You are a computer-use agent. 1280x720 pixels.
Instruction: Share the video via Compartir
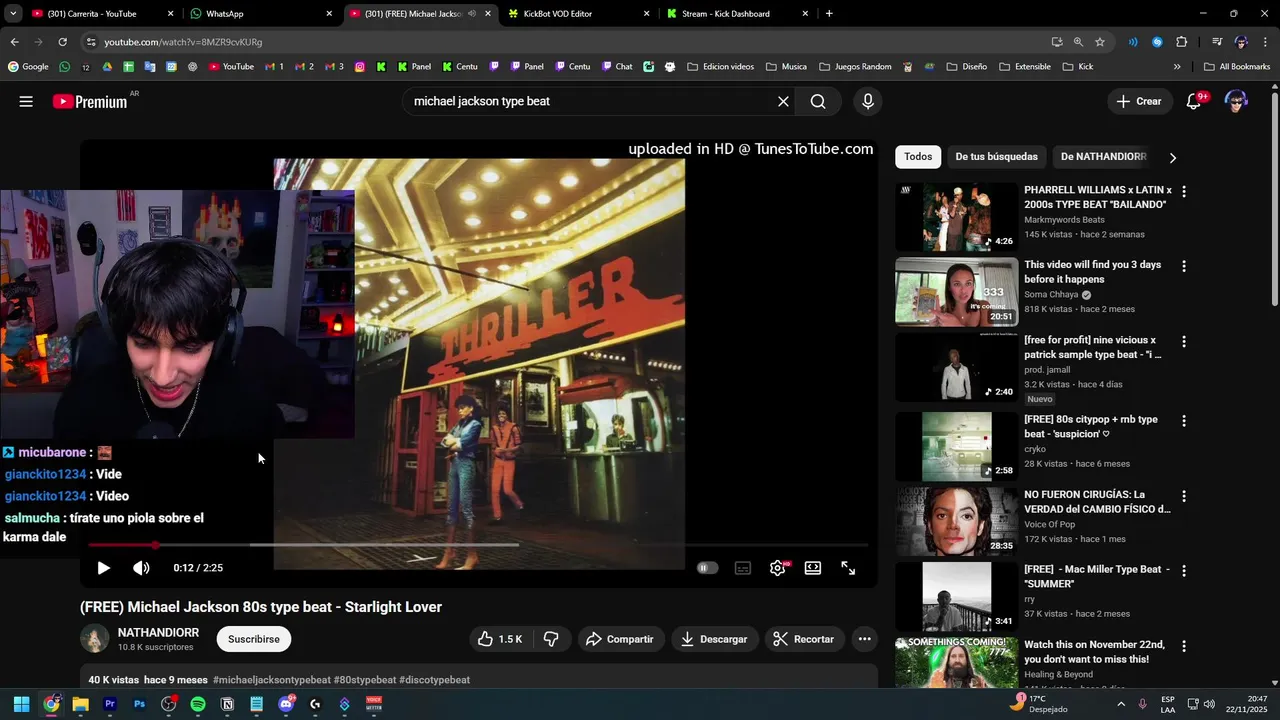click(620, 639)
